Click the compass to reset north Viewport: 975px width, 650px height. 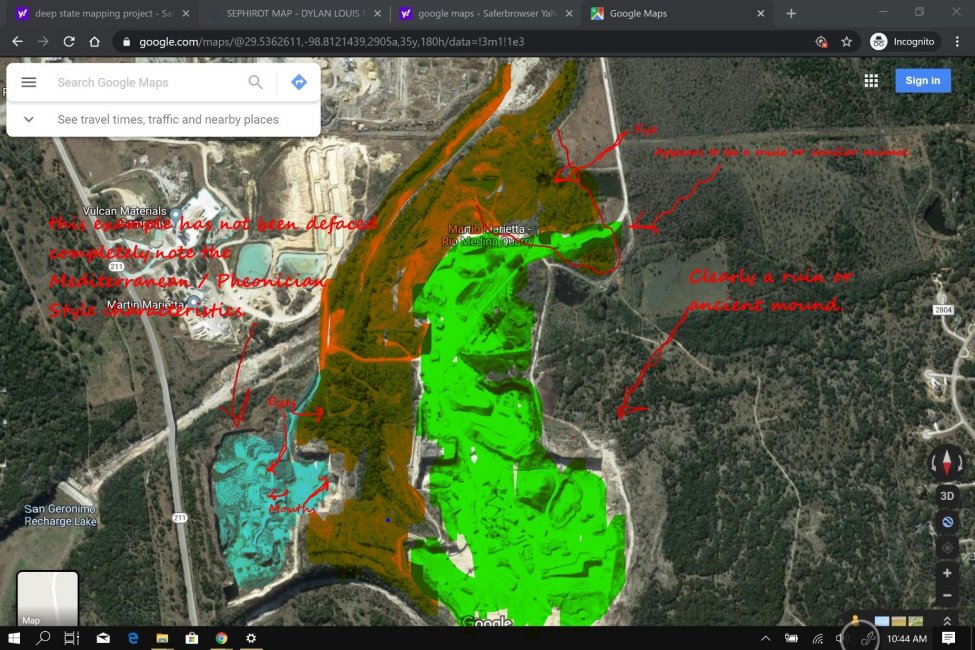click(x=946, y=463)
